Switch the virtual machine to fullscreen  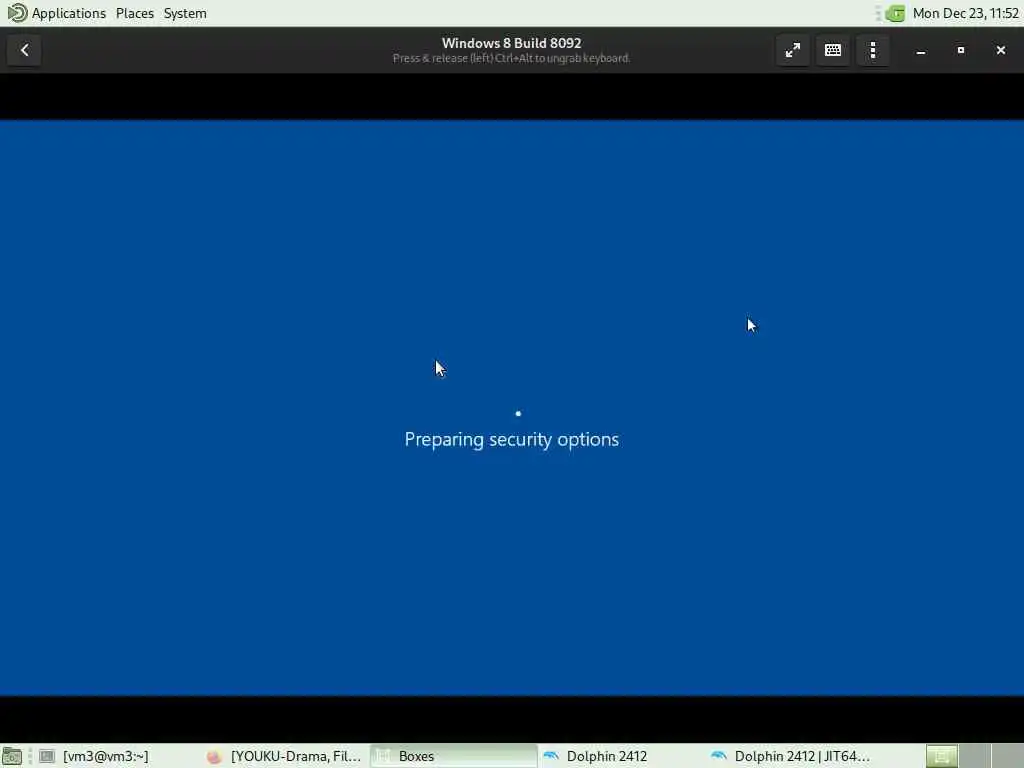click(x=793, y=50)
